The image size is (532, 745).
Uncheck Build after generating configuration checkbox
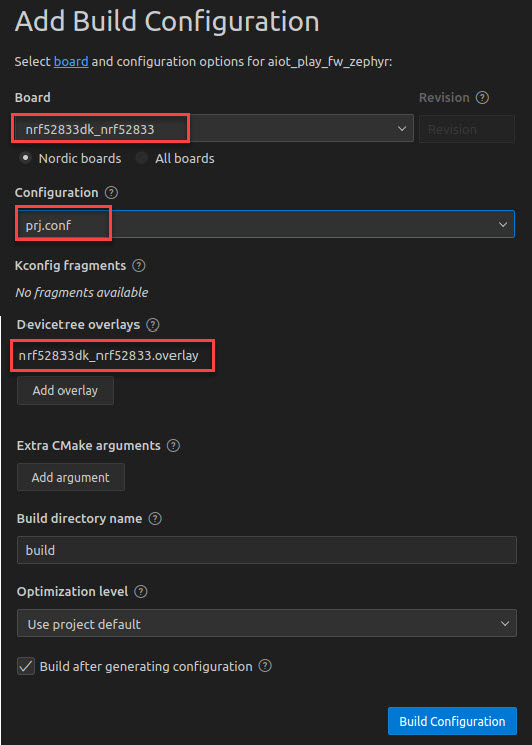coord(26,666)
